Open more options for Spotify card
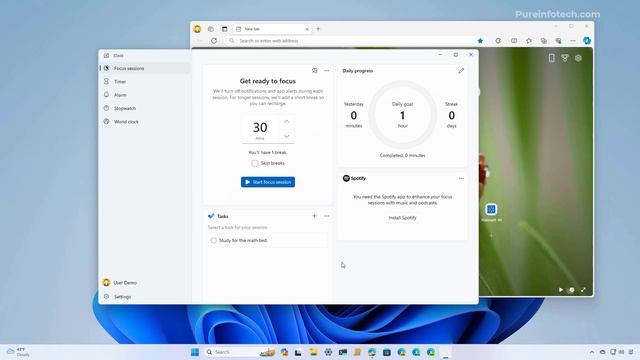The image size is (640, 360). [461, 178]
